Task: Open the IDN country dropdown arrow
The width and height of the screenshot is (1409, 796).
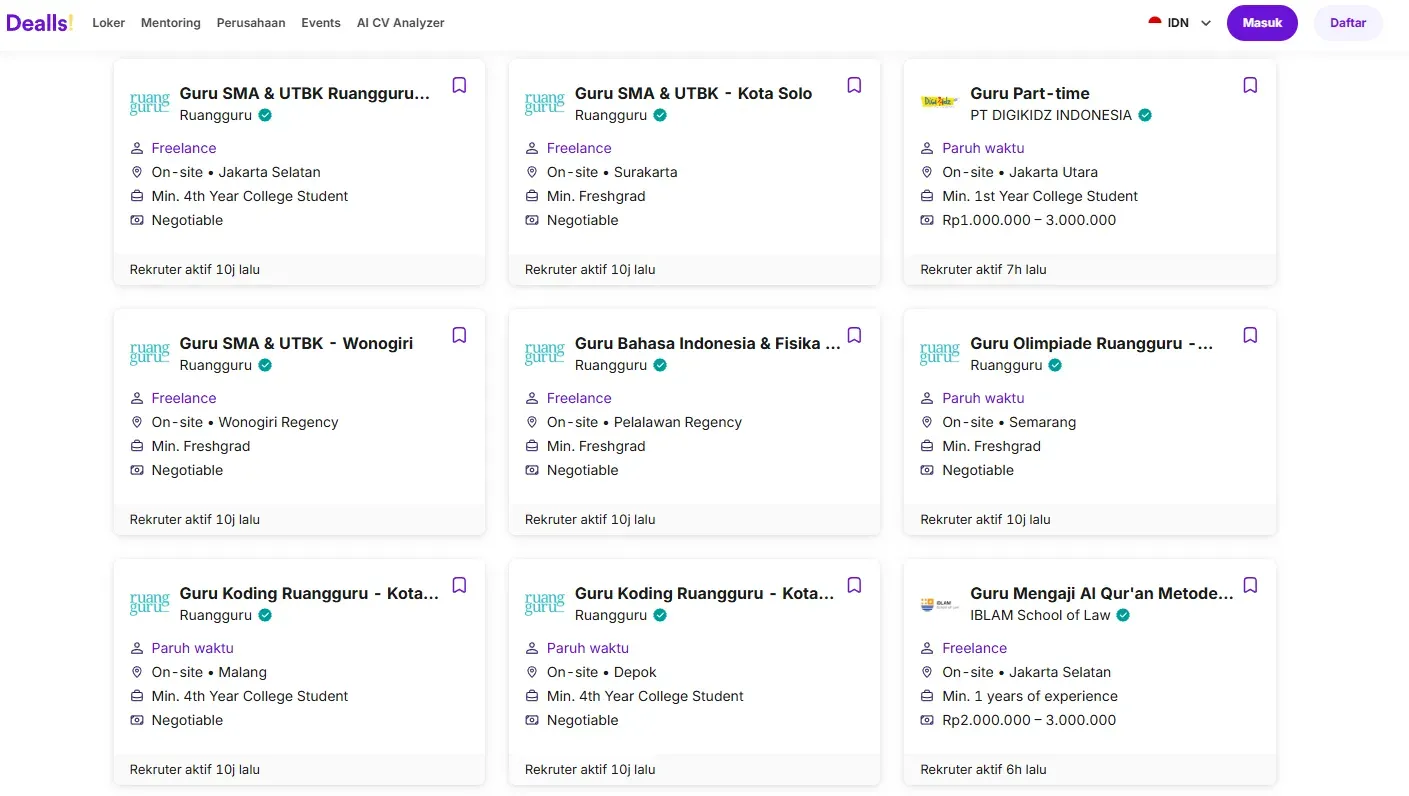Action: pyautogui.click(x=1205, y=23)
